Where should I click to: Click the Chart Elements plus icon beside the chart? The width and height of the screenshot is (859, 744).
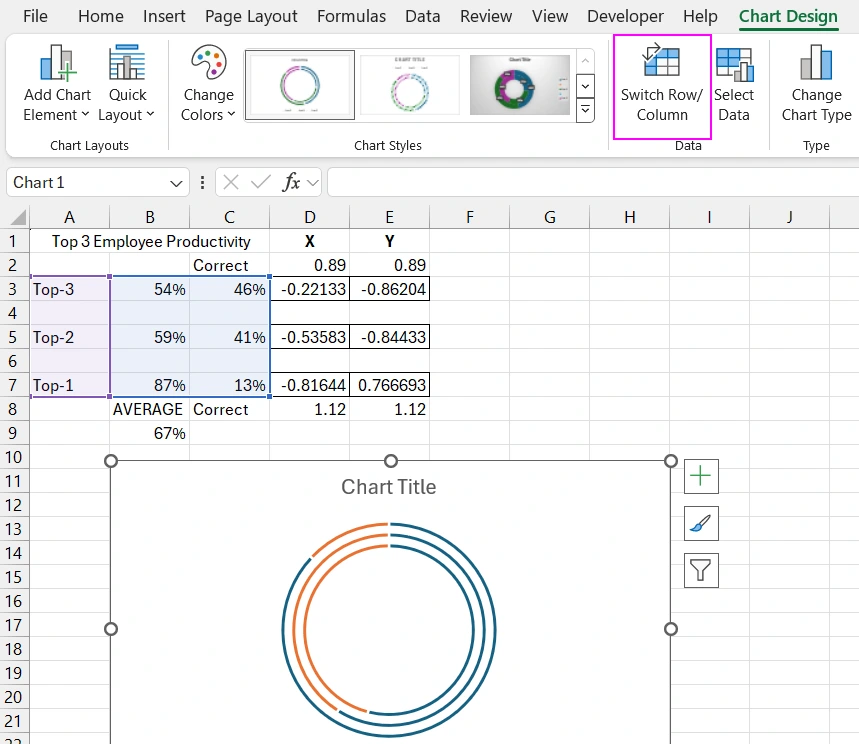click(x=700, y=476)
